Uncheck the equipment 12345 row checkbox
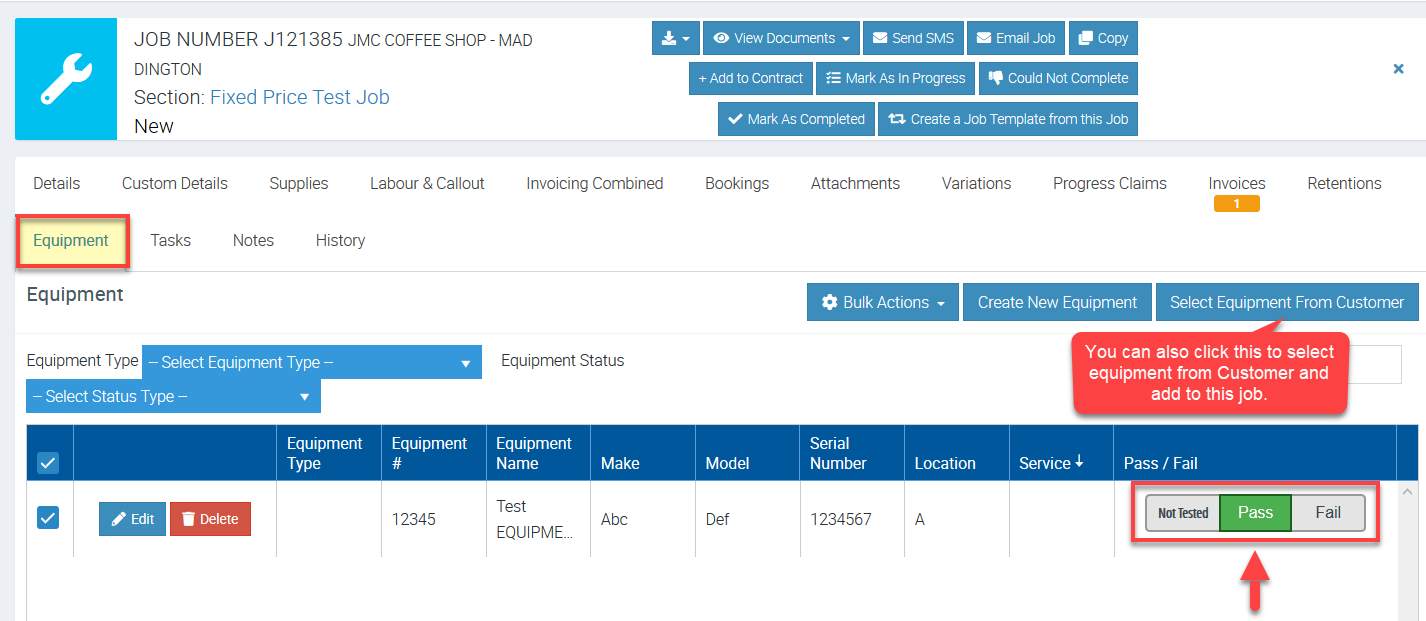This screenshot has width=1426, height=621. pyautogui.click(x=48, y=518)
